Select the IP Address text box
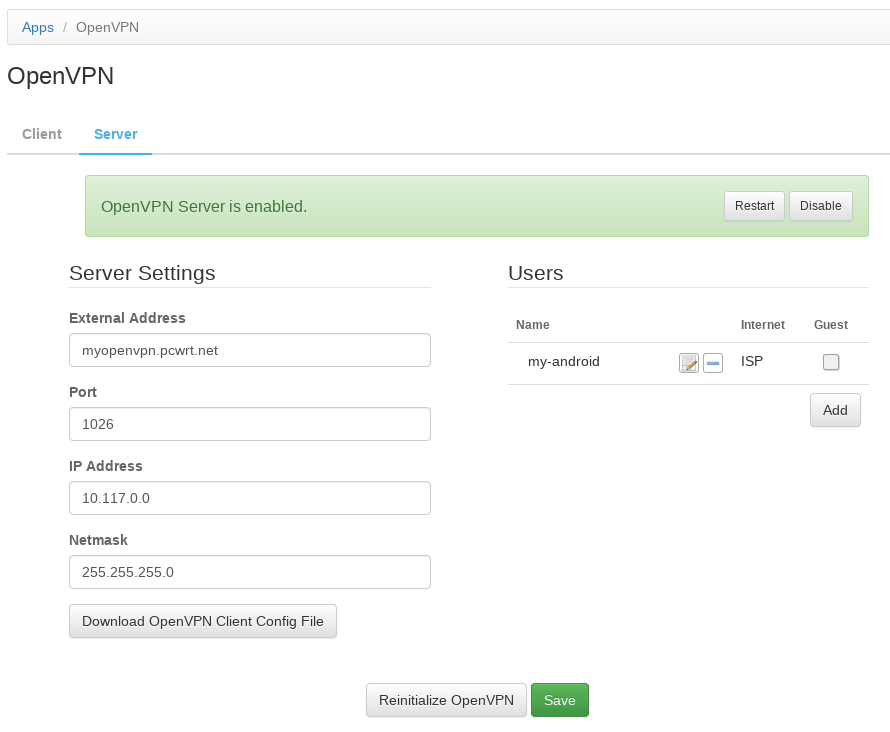The width and height of the screenshot is (890, 732). [250, 498]
